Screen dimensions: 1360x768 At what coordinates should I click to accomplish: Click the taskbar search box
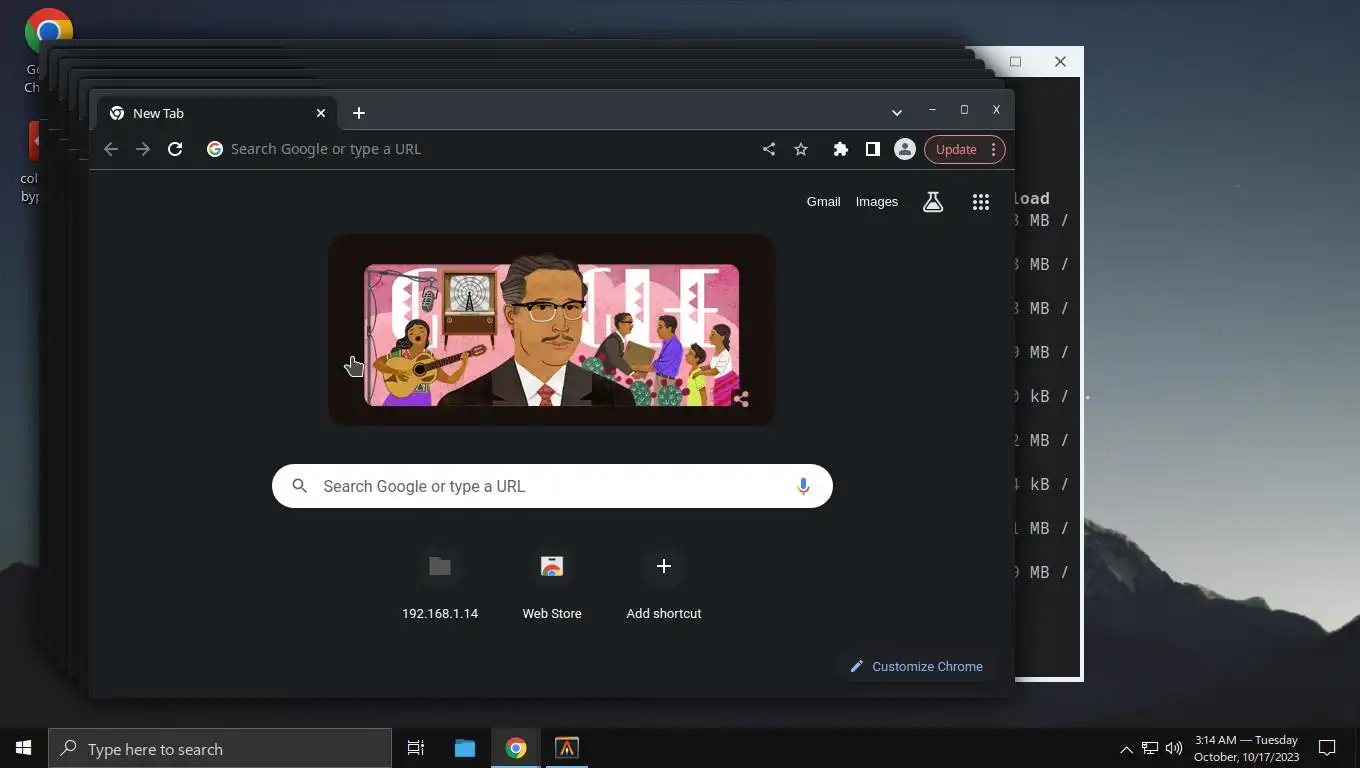tap(220, 748)
